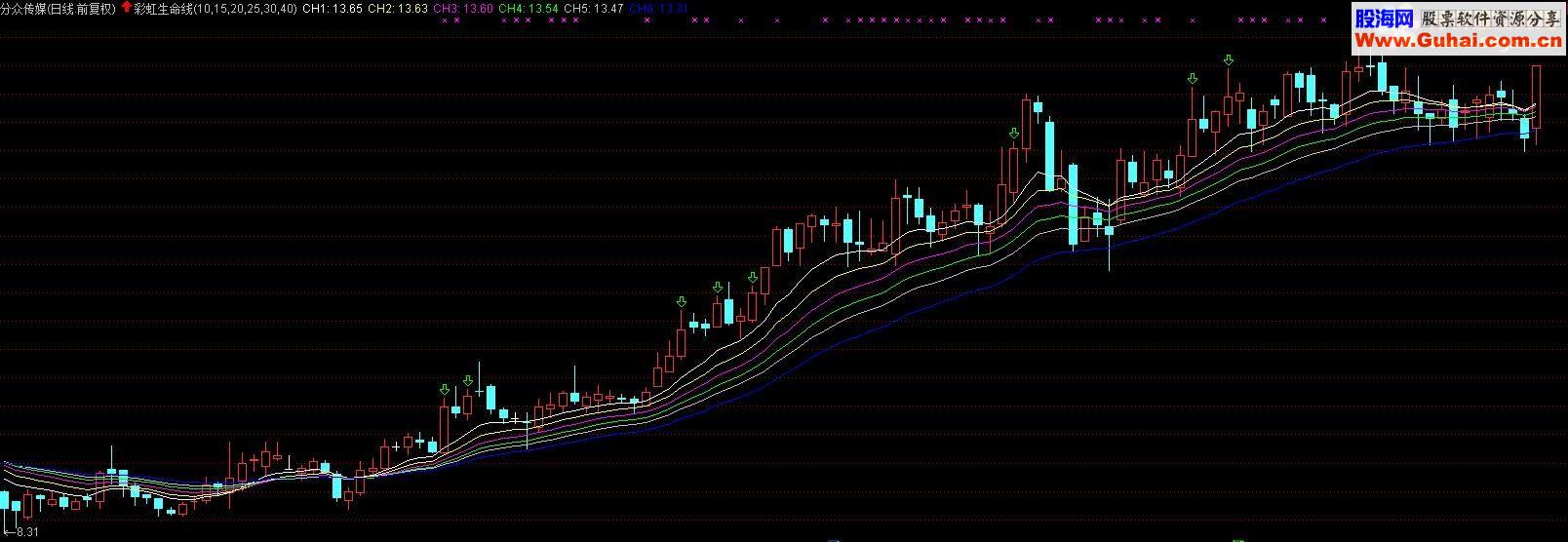Select the 彩虹生命线(10,15,20,25,30,40) indicator name
Image resolution: width=1568 pixels, height=542 pixels.
tap(216, 8)
